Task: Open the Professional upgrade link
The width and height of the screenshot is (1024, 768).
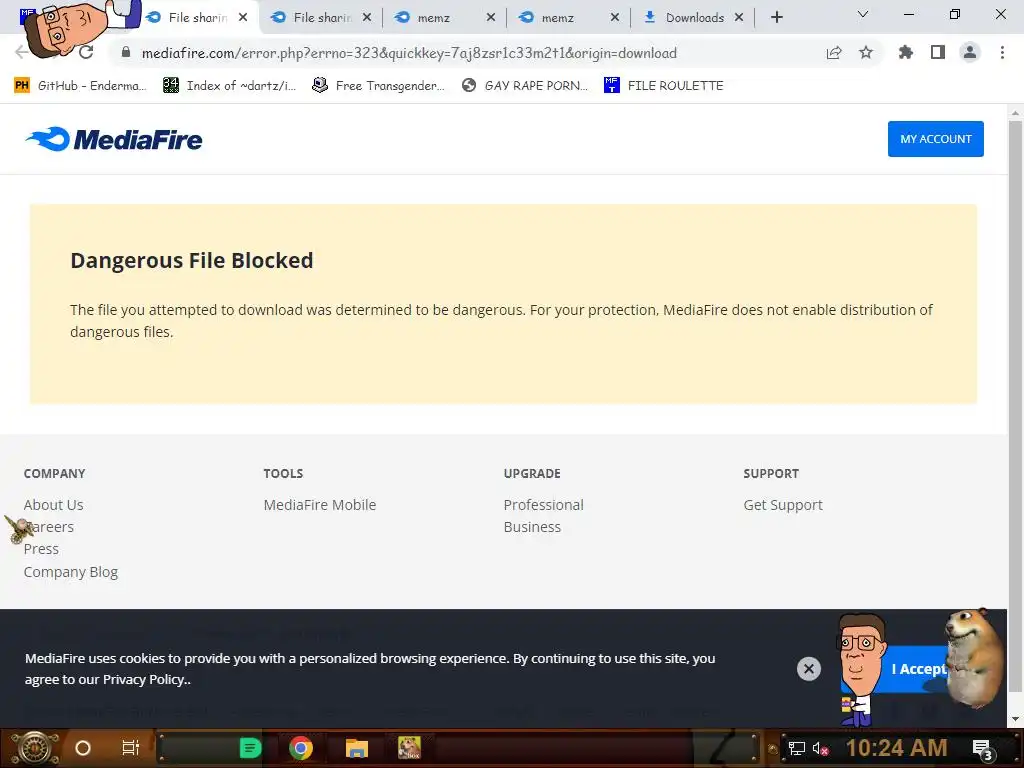Action: 543,505
